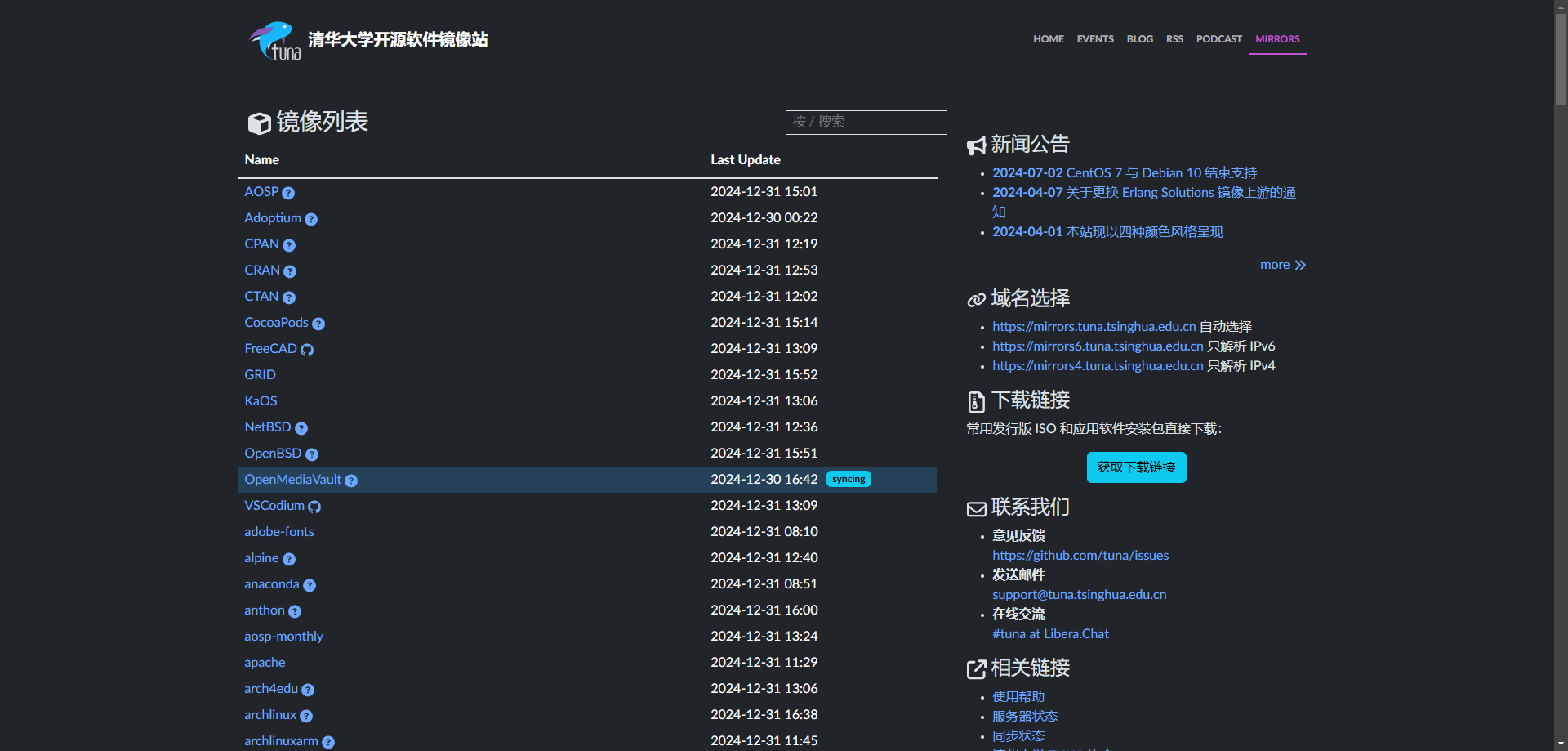
Task: Open the support@tuna.tsinghua.edu.cn email link
Action: pyautogui.click(x=1079, y=594)
